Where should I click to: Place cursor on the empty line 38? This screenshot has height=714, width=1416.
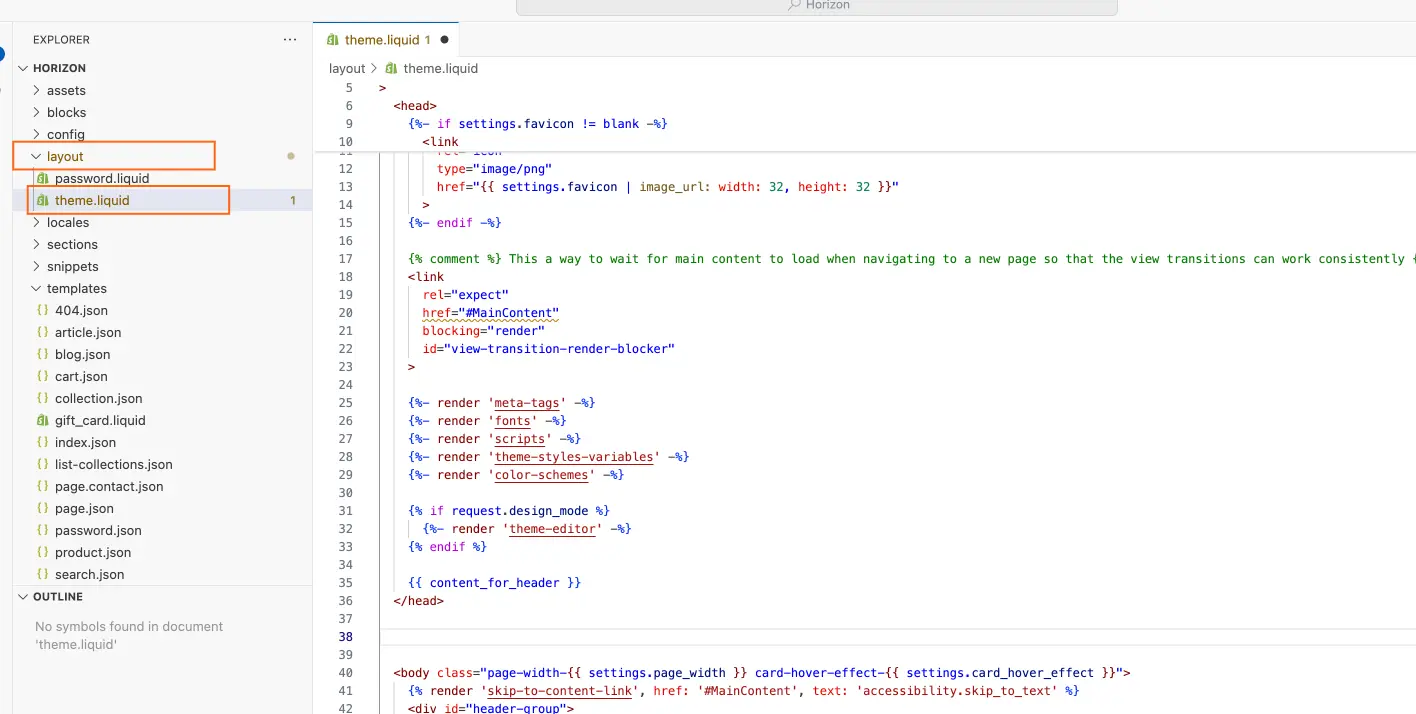(x=897, y=637)
